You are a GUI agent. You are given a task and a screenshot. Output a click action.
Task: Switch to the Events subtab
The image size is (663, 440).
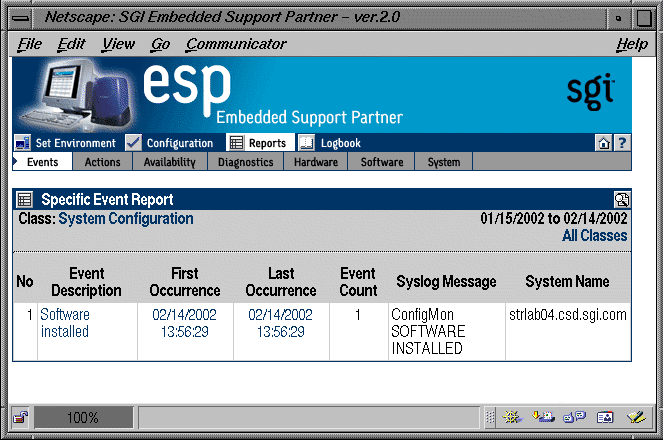pos(42,162)
